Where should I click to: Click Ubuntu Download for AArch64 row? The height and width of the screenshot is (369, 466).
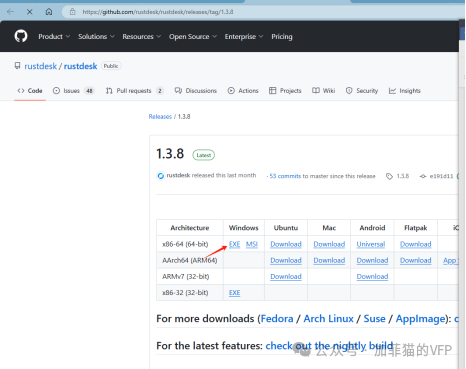pos(286,260)
